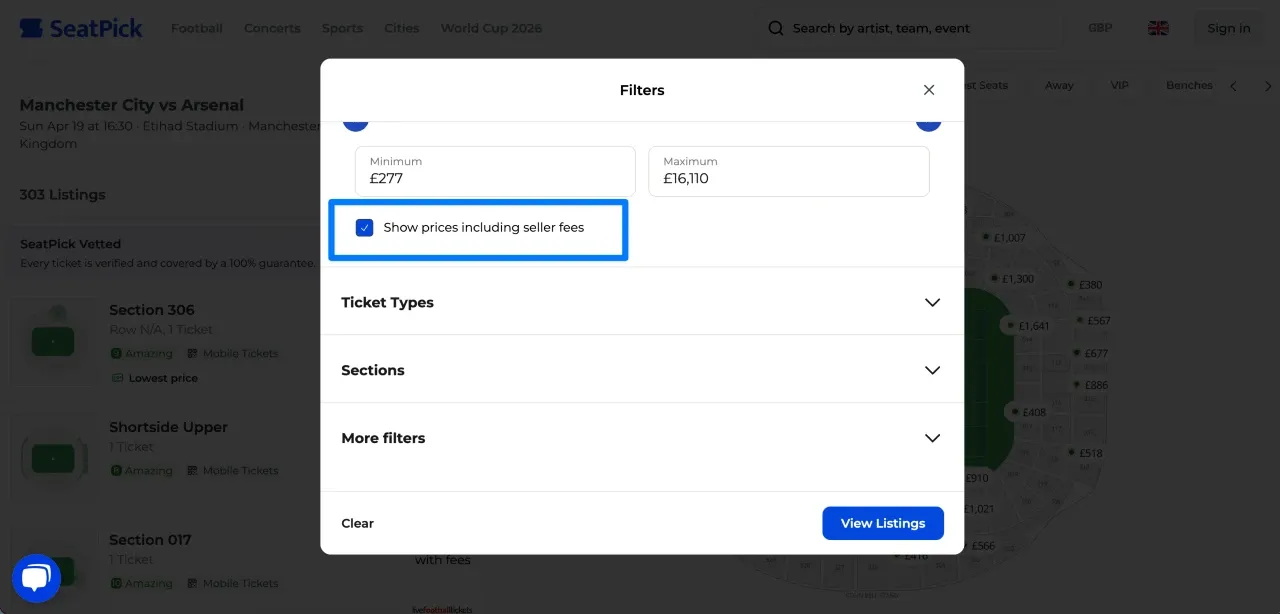Select Football from the navigation
This screenshot has height=614, width=1280.
[x=196, y=28]
